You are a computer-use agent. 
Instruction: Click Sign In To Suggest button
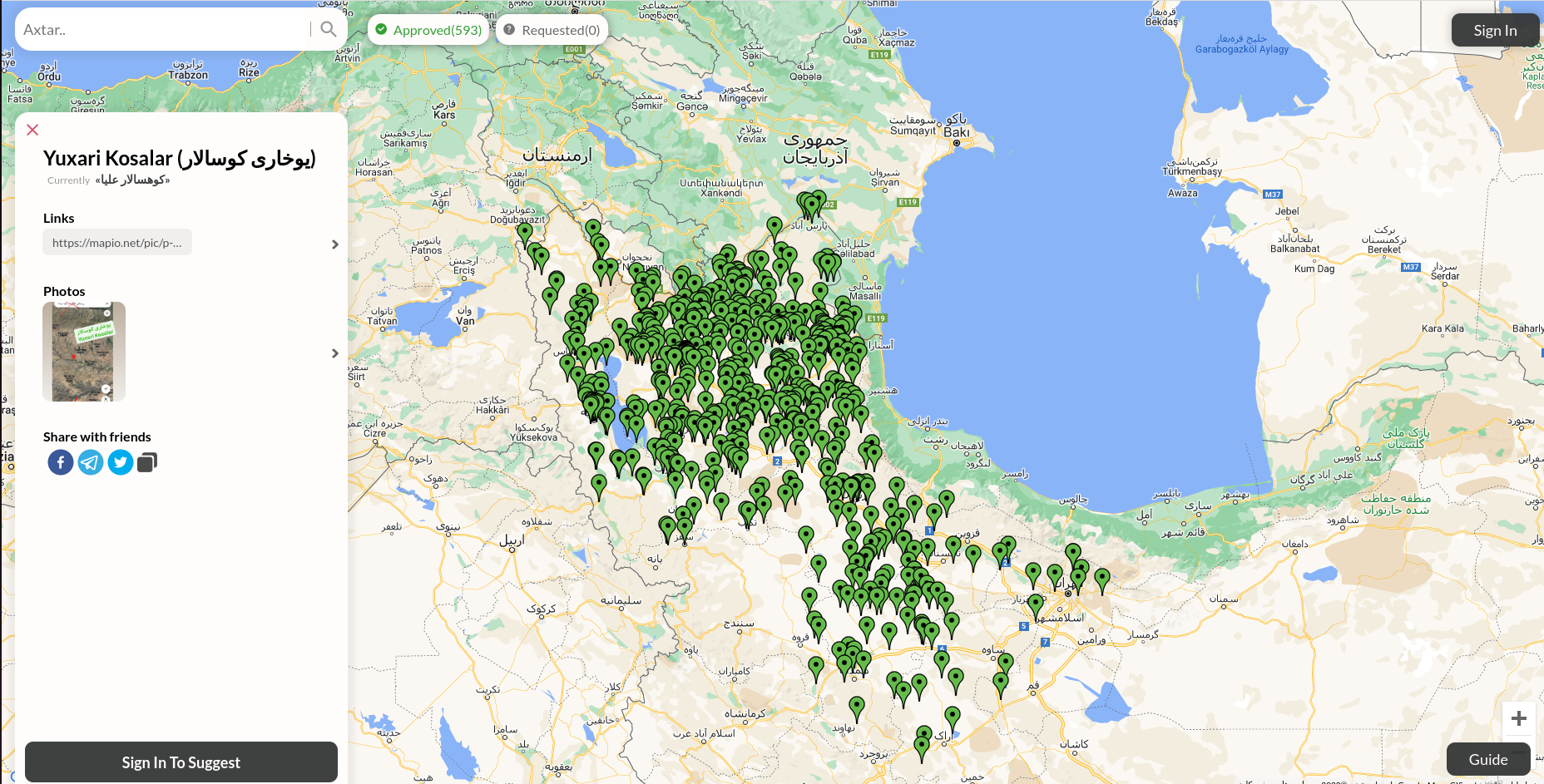click(x=181, y=762)
